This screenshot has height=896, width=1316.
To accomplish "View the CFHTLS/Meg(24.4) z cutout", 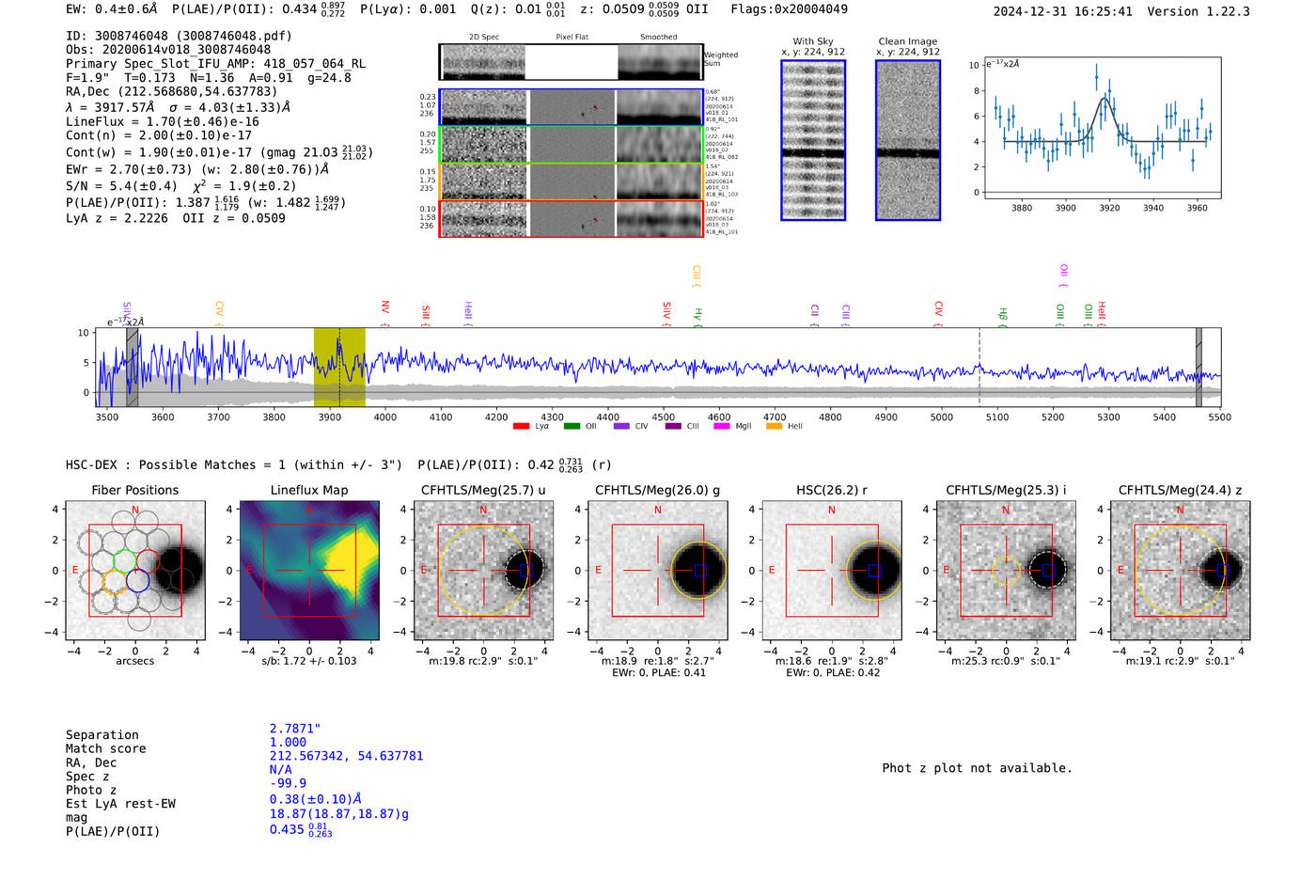I will click(1181, 571).
